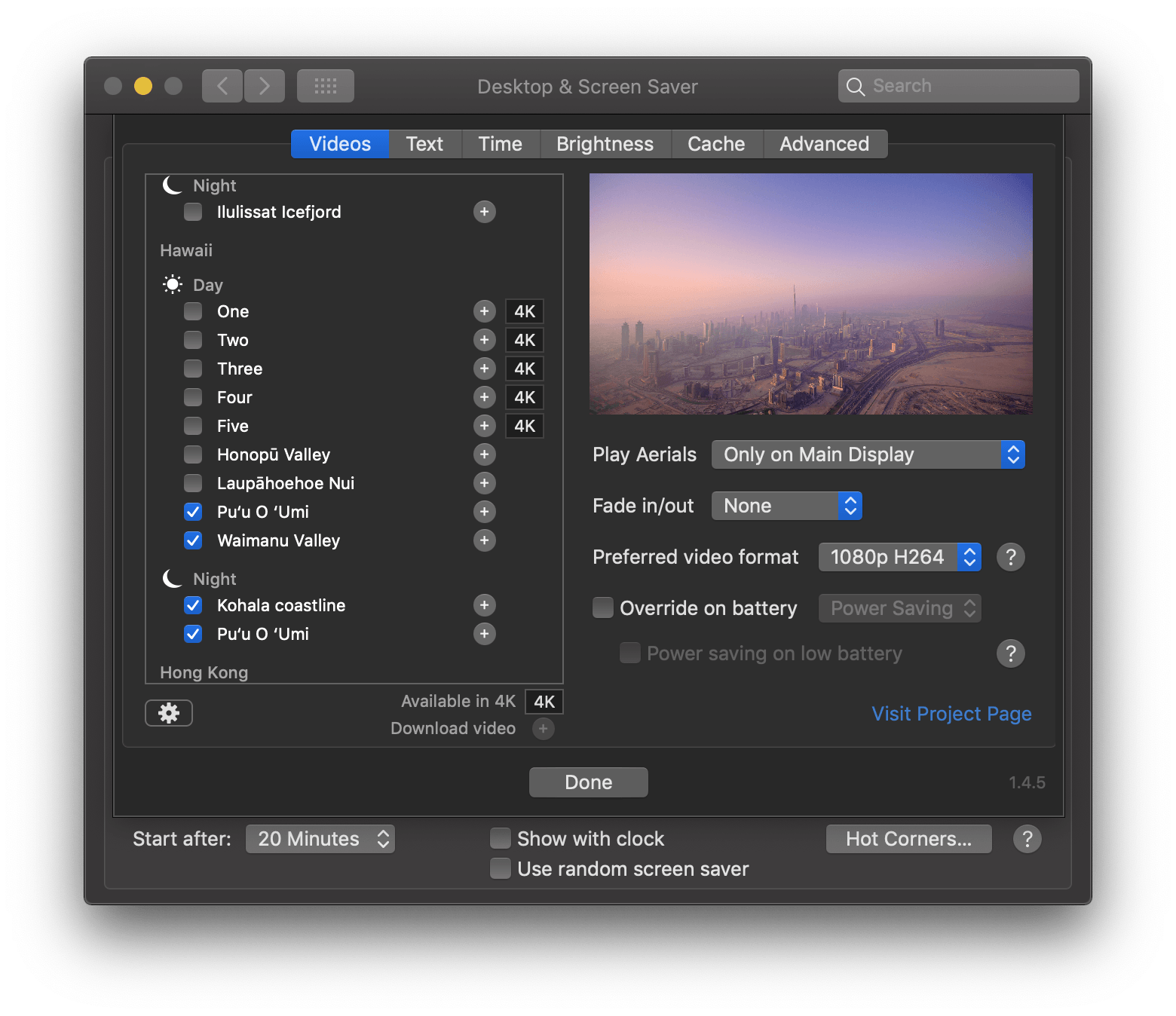This screenshot has width=1176, height=1016.
Task: Click the plus button next to Two
Action: pos(484,340)
